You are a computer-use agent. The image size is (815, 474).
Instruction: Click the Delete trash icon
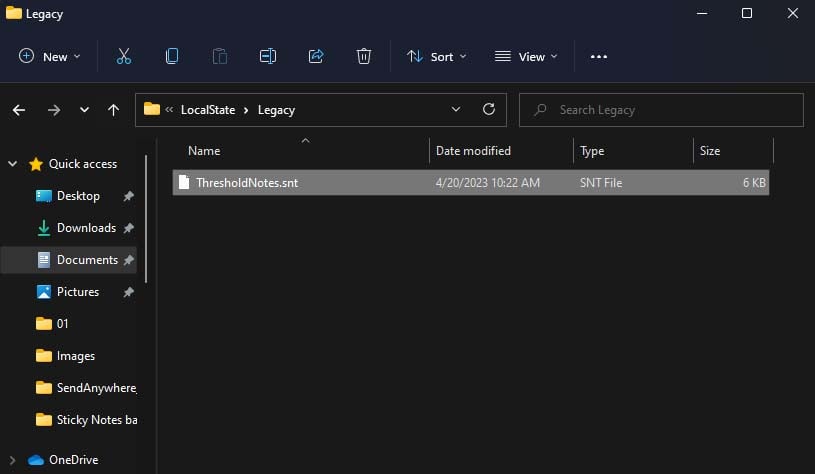coord(364,57)
